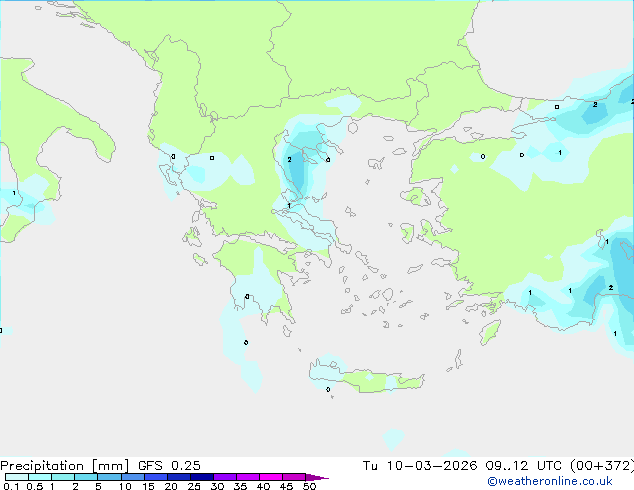Viewport: 634px width, 490px height.
Task: Click the 'GFS 0.25' model label
Action: (169, 466)
